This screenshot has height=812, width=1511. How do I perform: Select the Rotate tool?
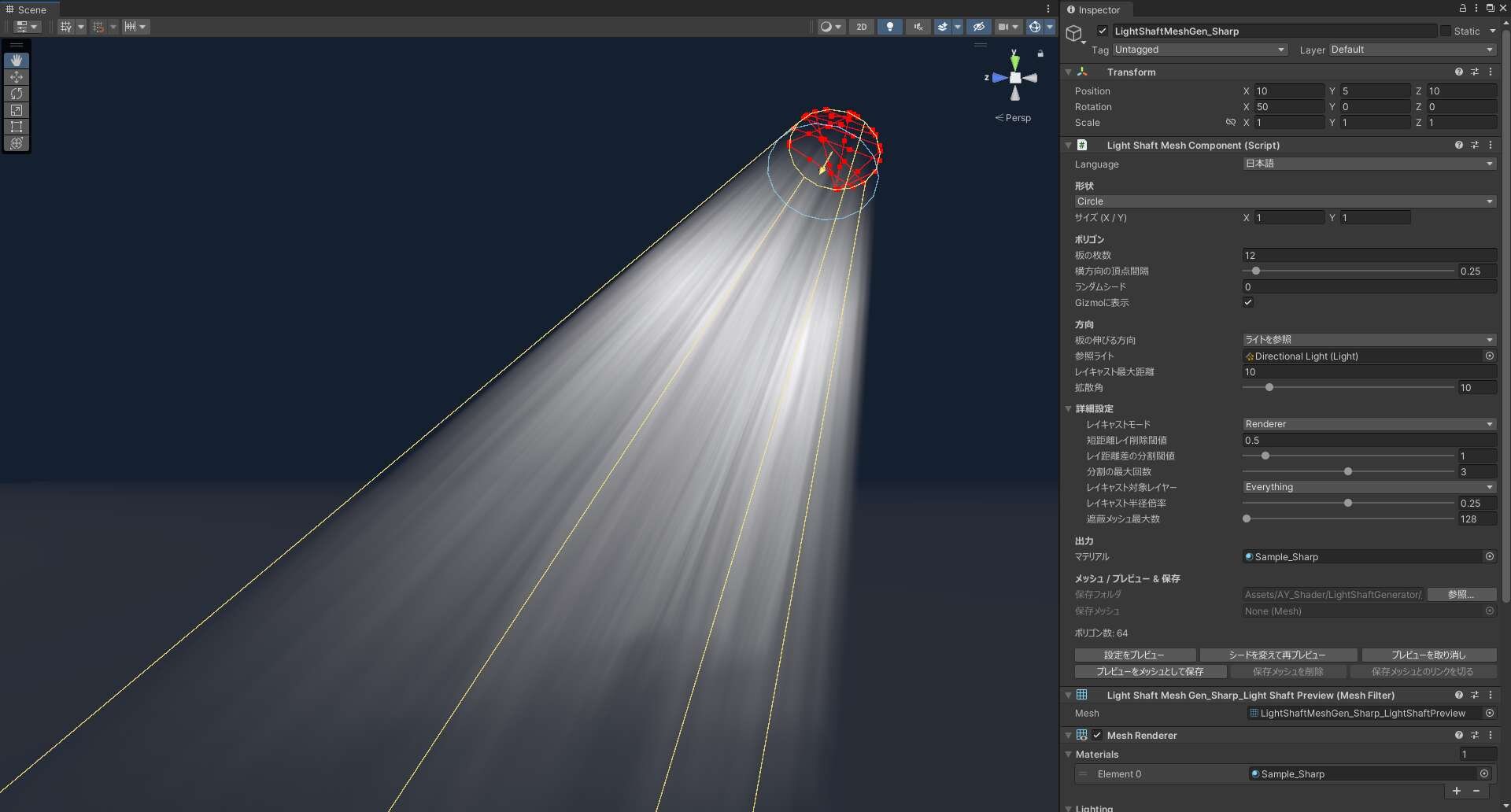17,94
